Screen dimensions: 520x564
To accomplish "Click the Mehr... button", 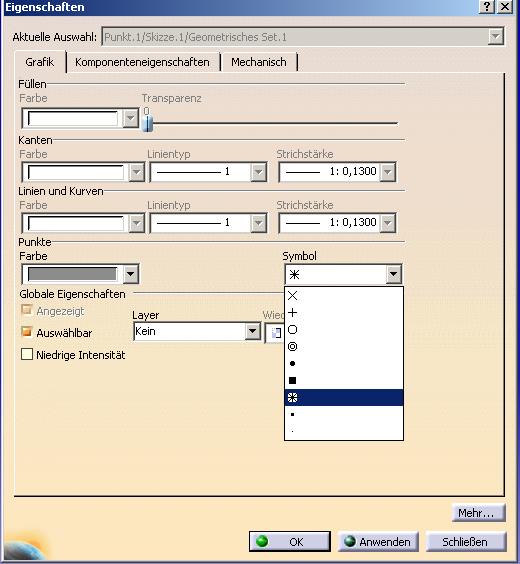I will (x=479, y=513).
